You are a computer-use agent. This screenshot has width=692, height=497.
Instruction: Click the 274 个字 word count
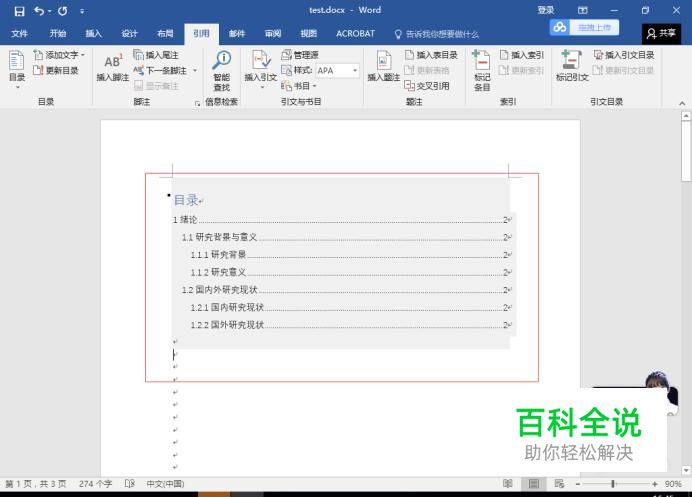point(95,484)
